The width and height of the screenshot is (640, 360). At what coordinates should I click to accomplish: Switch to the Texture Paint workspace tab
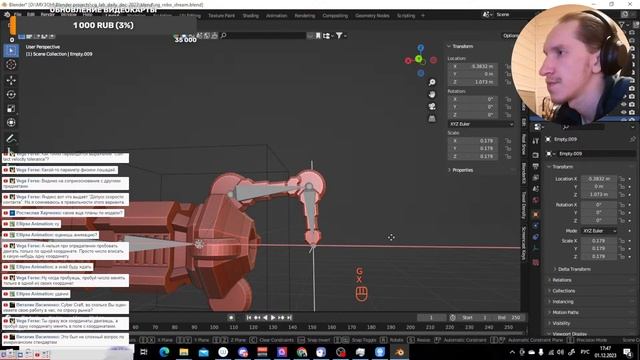(221, 16)
